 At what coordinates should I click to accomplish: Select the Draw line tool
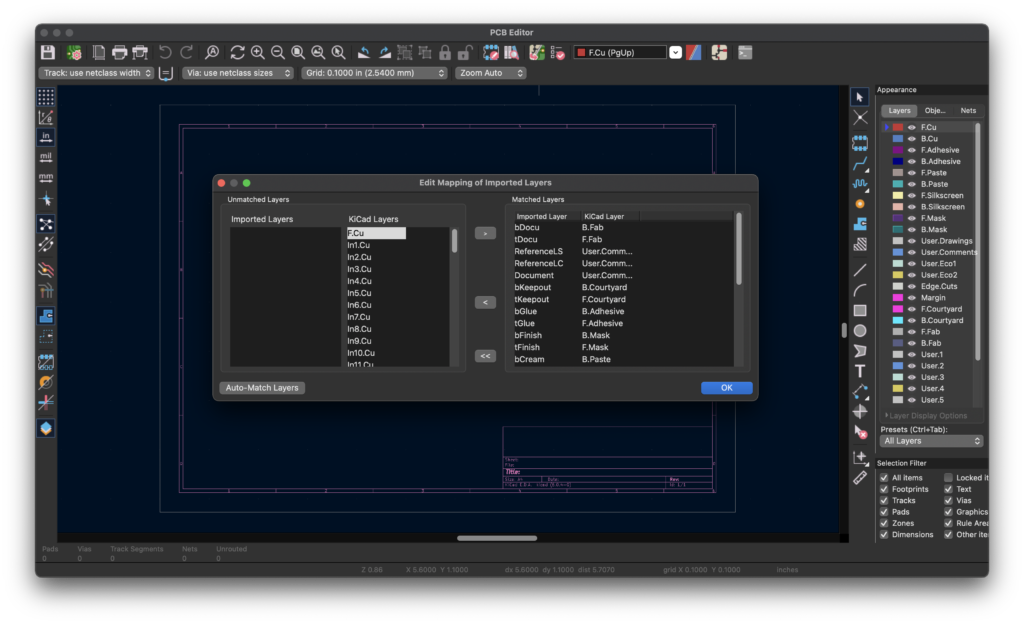(x=860, y=270)
